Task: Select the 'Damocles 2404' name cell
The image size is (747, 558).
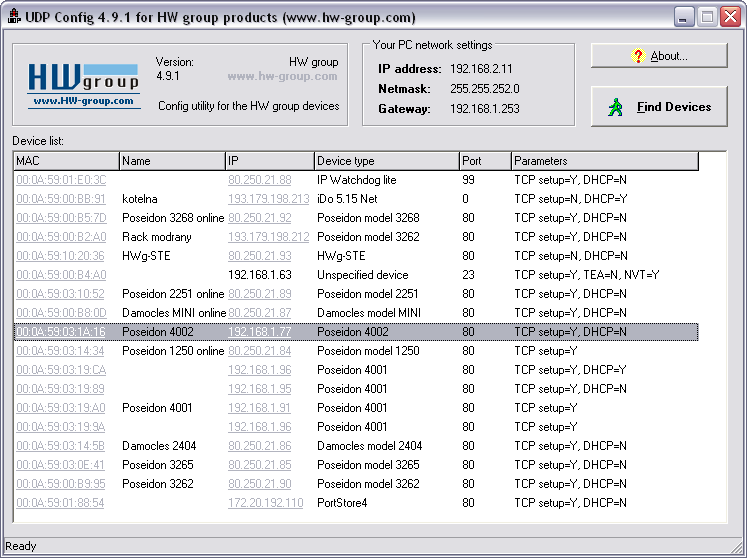Action: pos(159,446)
